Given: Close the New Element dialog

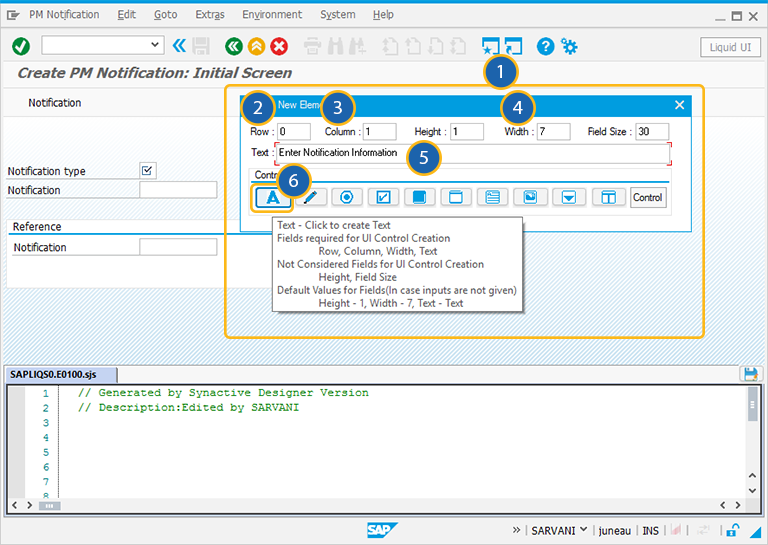Looking at the screenshot, I should click(679, 105).
